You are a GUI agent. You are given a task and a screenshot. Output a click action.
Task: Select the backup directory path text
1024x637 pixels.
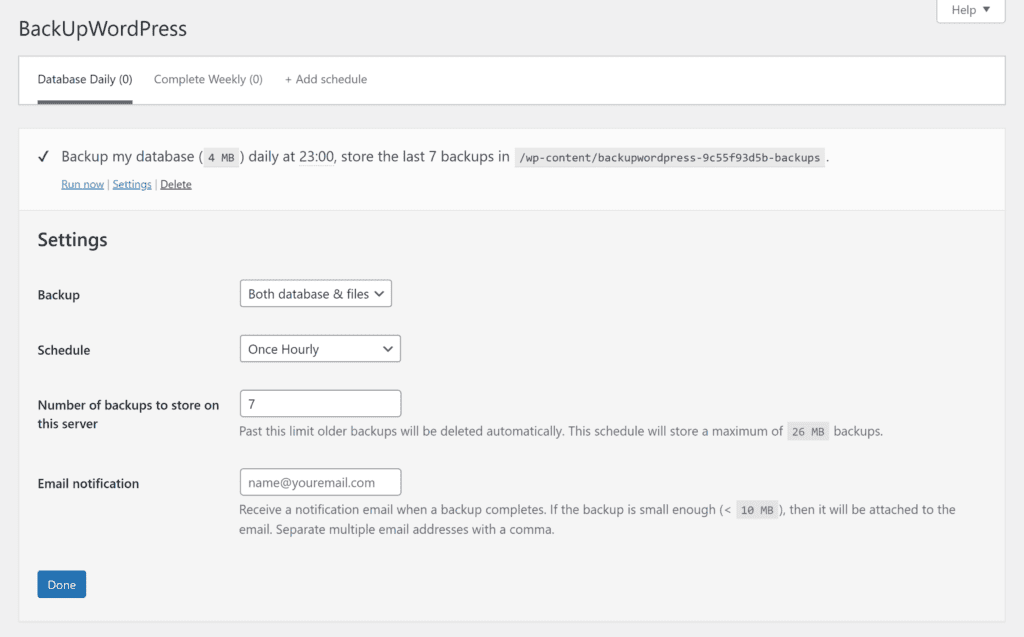669,157
